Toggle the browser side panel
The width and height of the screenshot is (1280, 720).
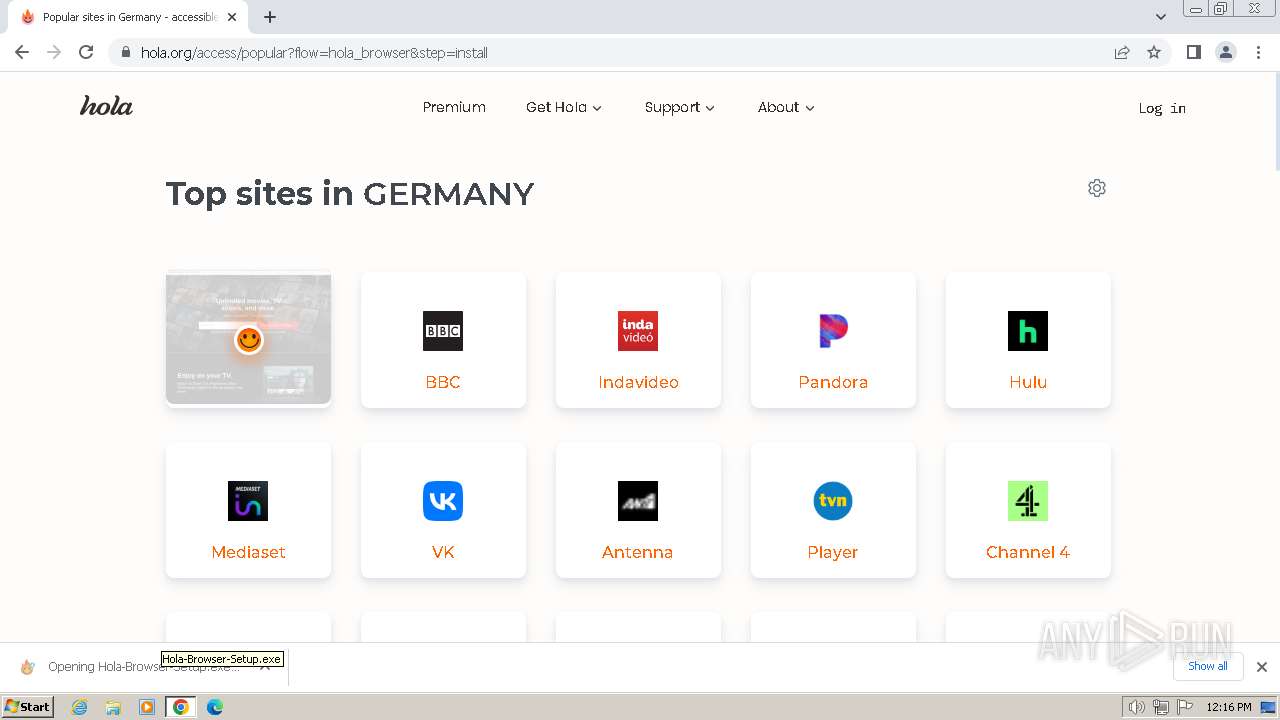point(1193,52)
